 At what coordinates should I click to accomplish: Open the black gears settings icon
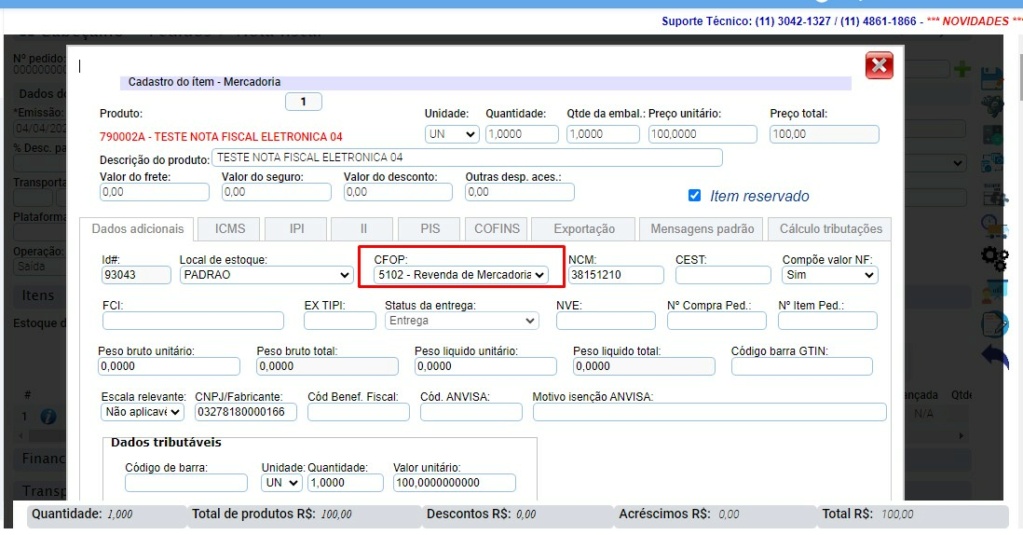[995, 257]
